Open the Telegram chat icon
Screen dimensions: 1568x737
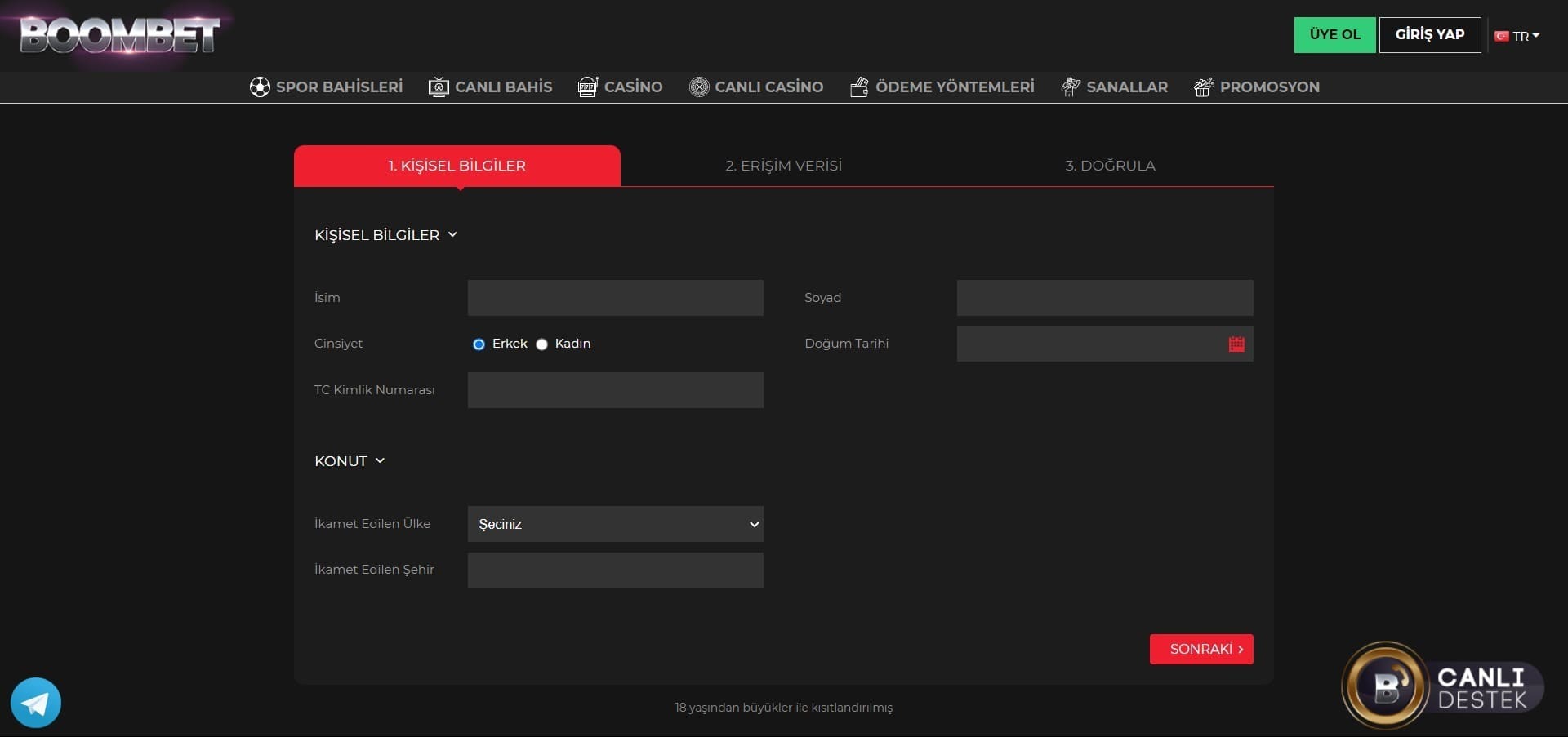pos(36,702)
